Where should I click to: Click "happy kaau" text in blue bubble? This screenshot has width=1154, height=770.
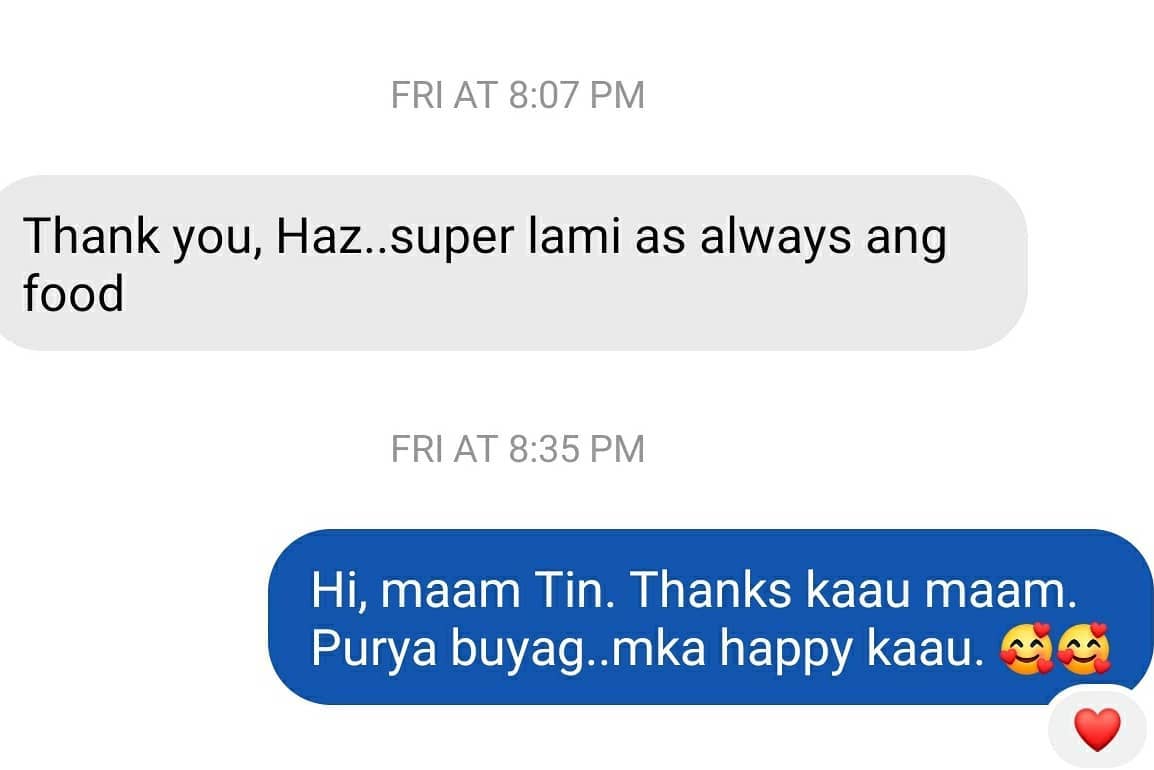point(852,650)
